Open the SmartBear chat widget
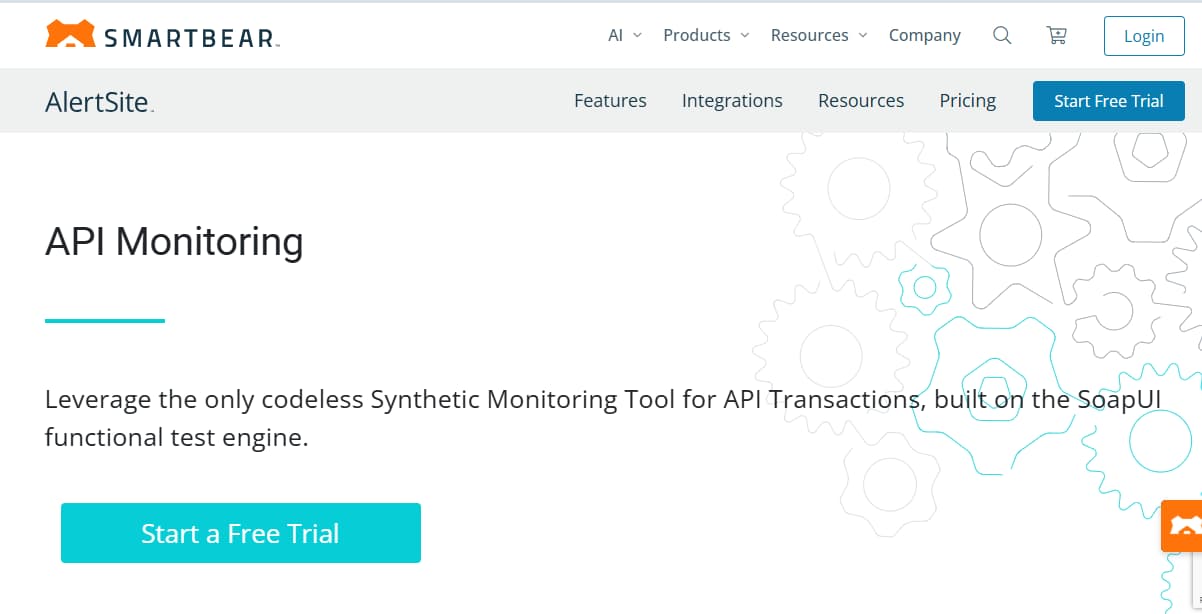 coord(1184,525)
